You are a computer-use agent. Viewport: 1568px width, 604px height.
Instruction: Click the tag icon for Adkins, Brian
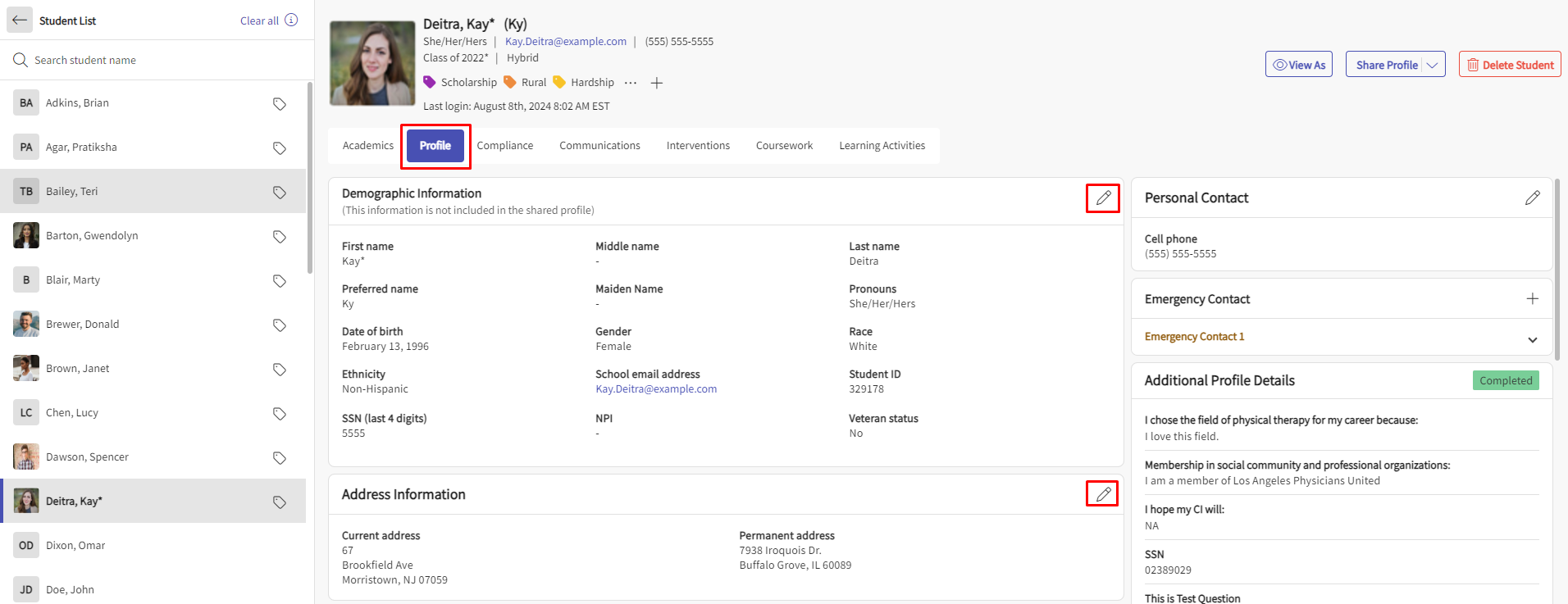280,104
